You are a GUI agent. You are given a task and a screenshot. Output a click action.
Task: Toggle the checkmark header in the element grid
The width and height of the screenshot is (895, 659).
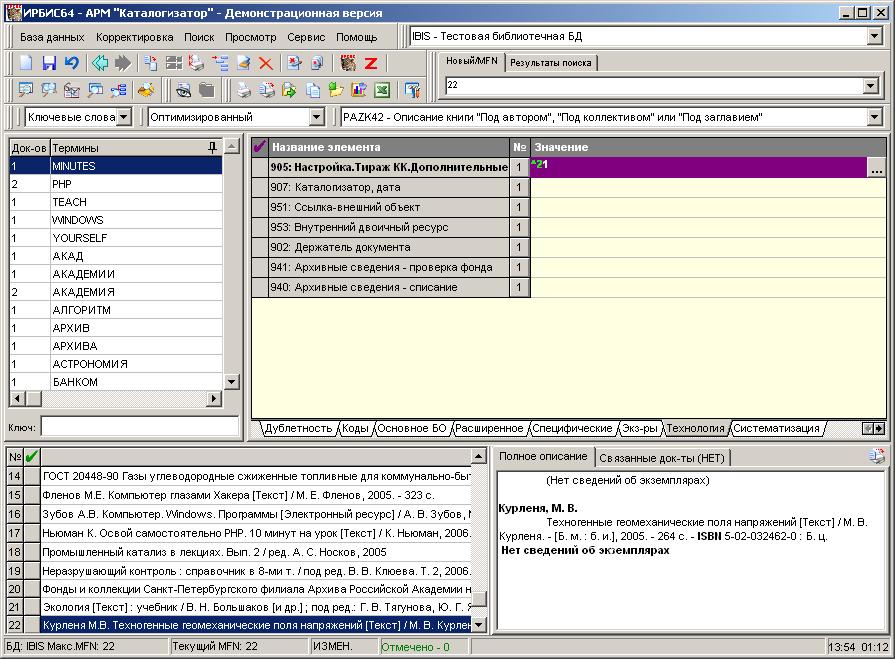point(260,147)
